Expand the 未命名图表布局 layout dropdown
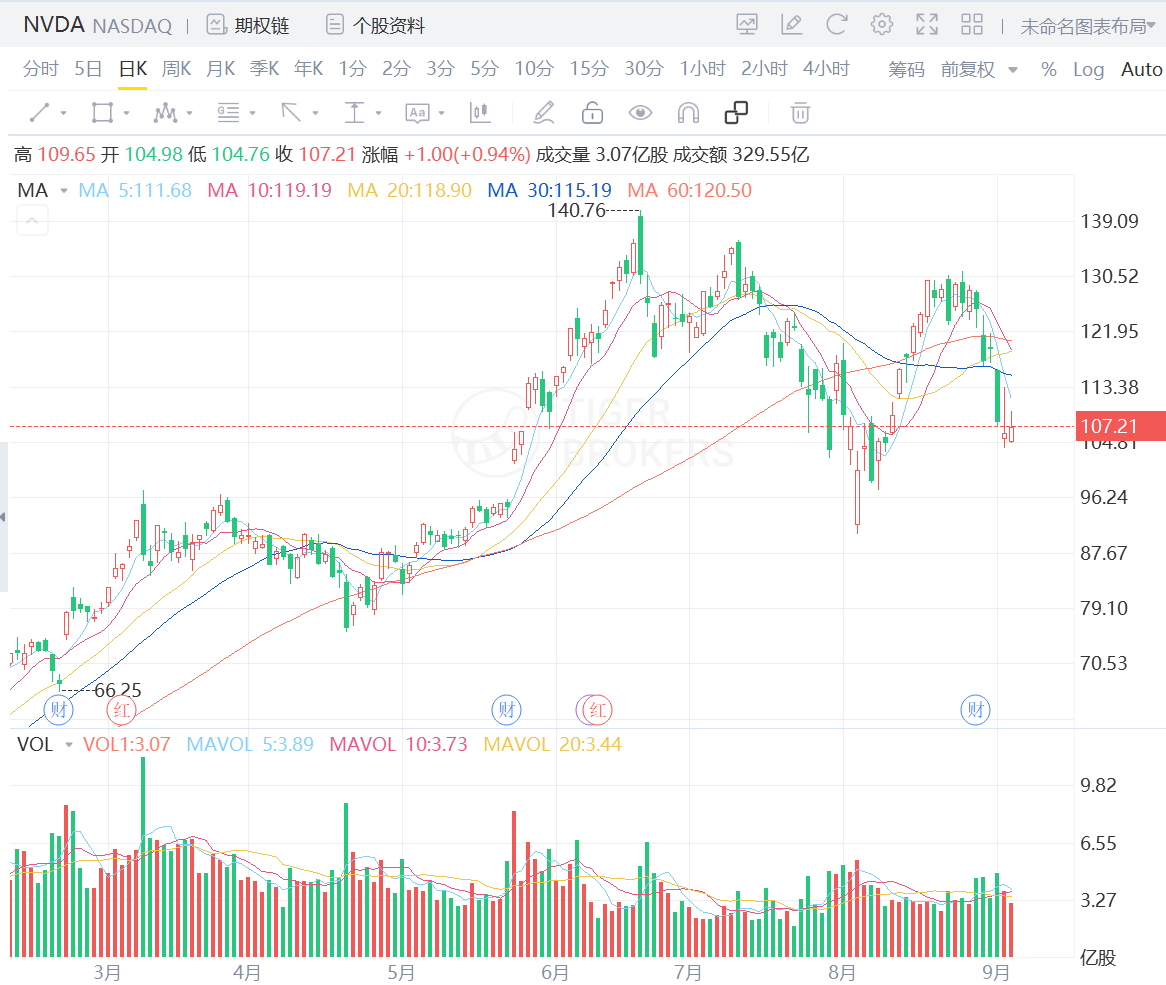1166x985 pixels. pyautogui.click(x=1090, y=26)
